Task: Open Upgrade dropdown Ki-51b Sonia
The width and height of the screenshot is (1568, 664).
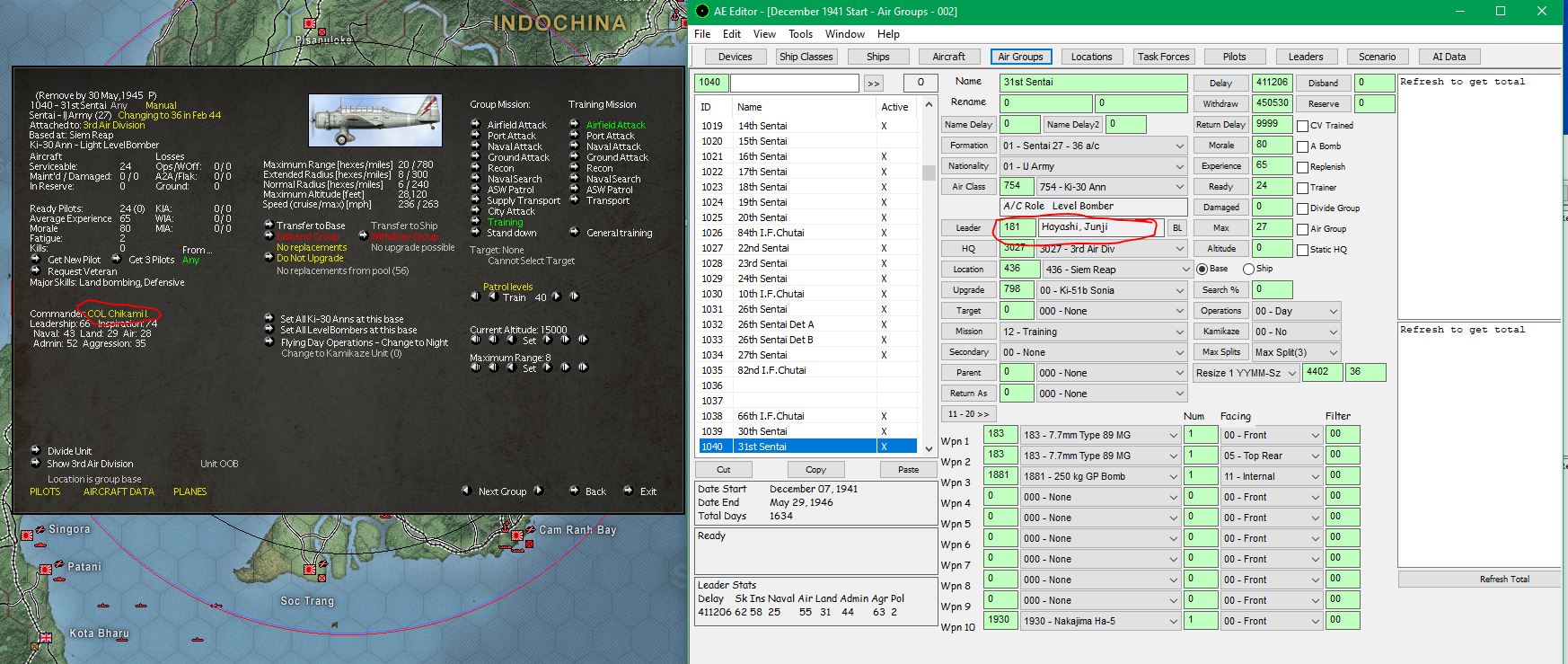Action: (1112, 290)
